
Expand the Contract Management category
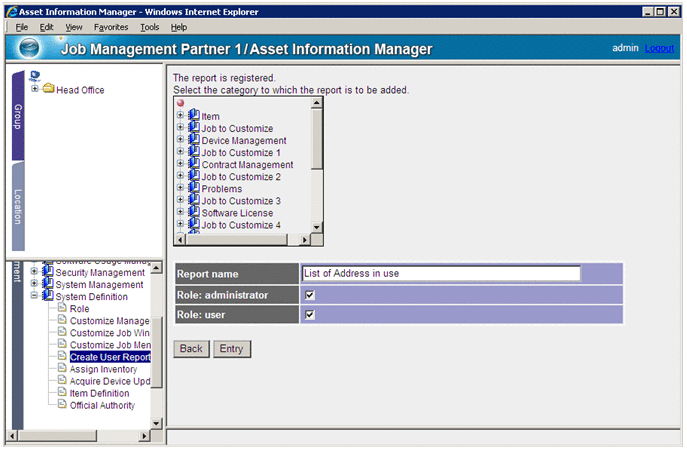pyautogui.click(x=181, y=165)
